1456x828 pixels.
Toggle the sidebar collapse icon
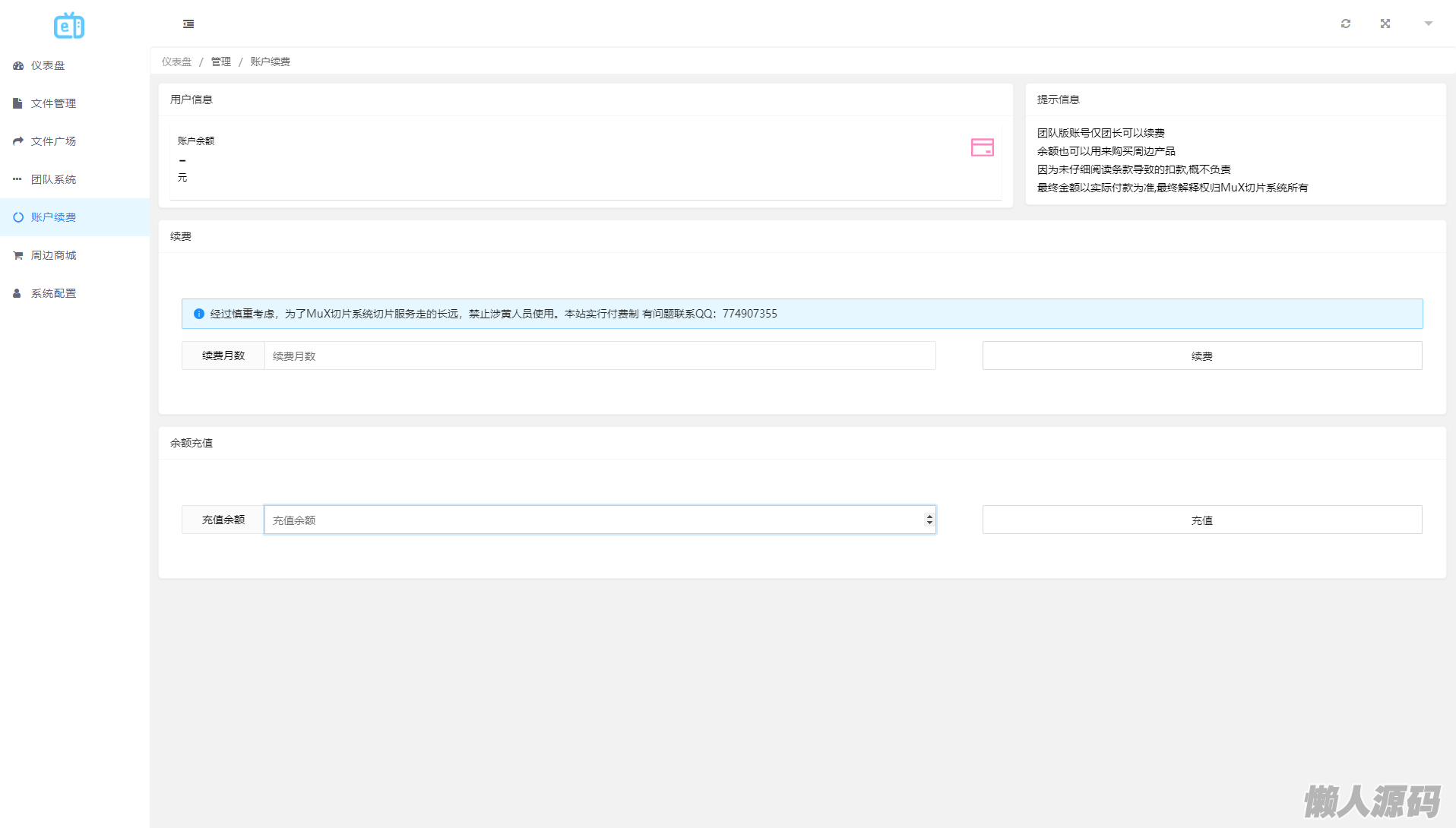pos(188,24)
